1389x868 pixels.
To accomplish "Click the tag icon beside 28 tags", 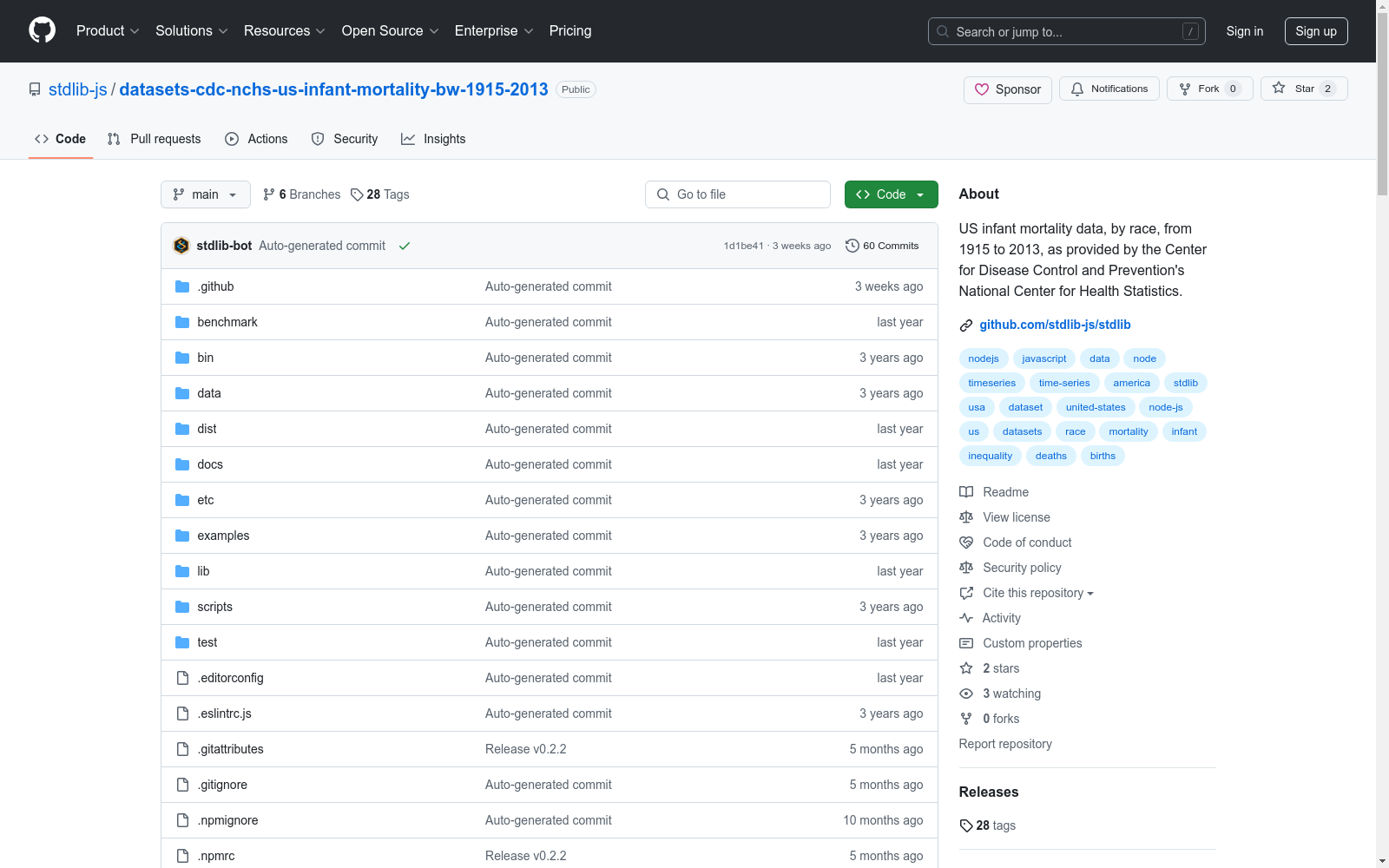I will [966, 825].
